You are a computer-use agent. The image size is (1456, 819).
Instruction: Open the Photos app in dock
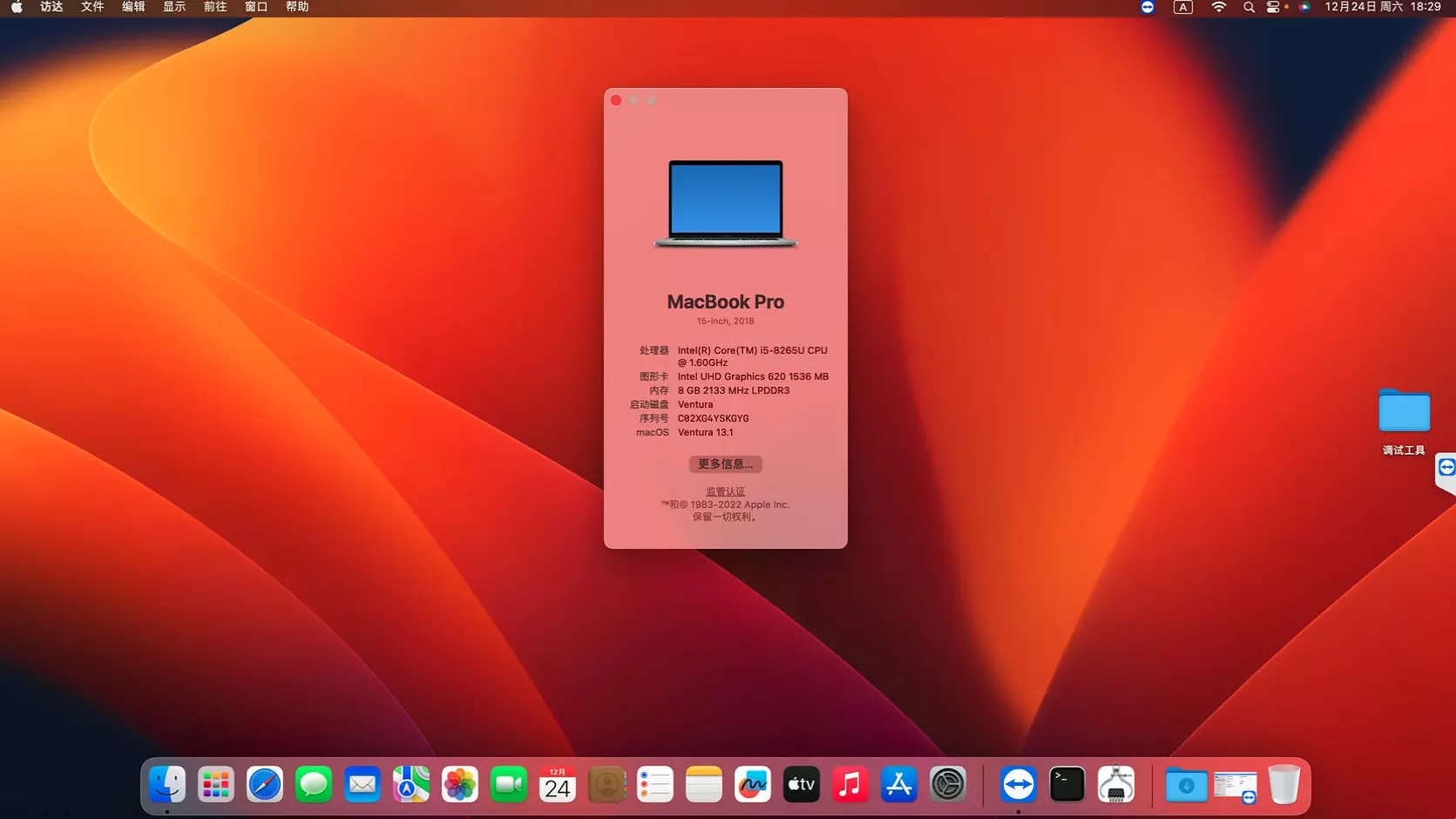tap(459, 785)
